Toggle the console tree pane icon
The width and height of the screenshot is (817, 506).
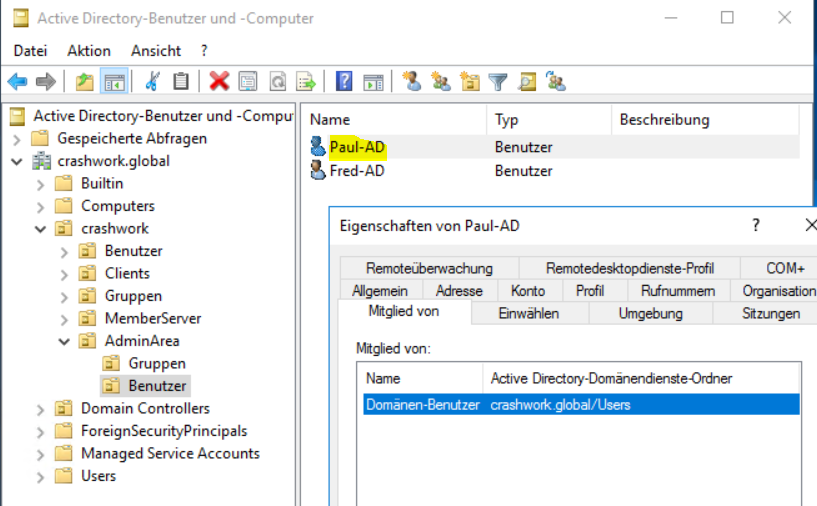114,82
